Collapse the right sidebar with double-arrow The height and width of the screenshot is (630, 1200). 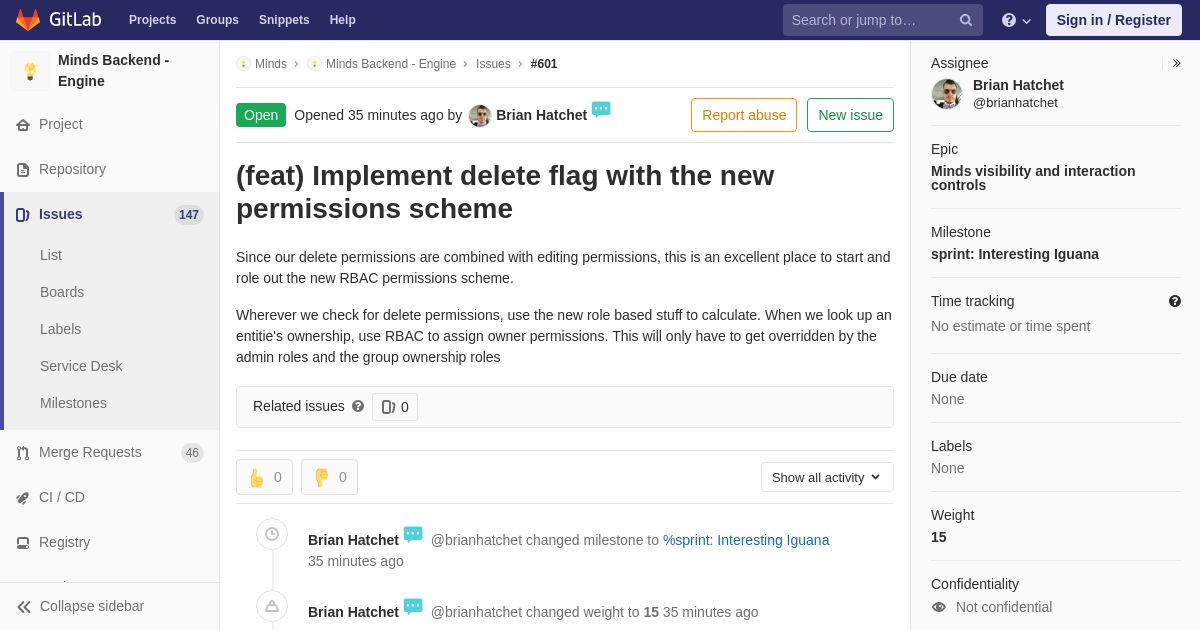(1176, 63)
